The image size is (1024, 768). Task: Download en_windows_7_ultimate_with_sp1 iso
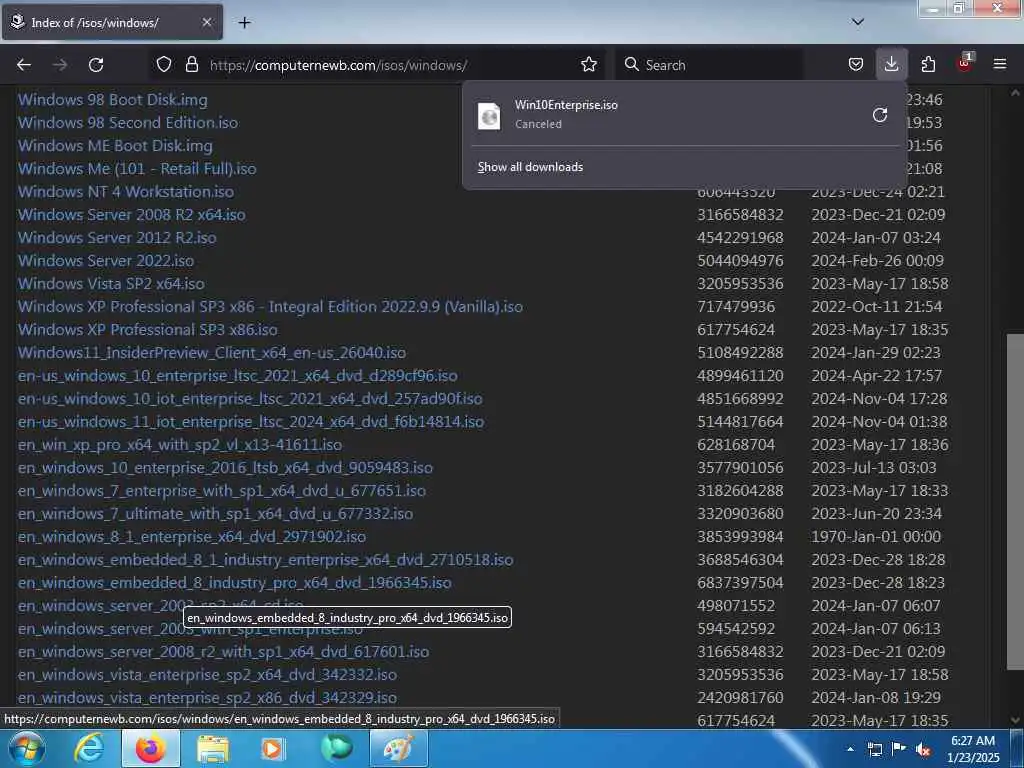(x=216, y=514)
